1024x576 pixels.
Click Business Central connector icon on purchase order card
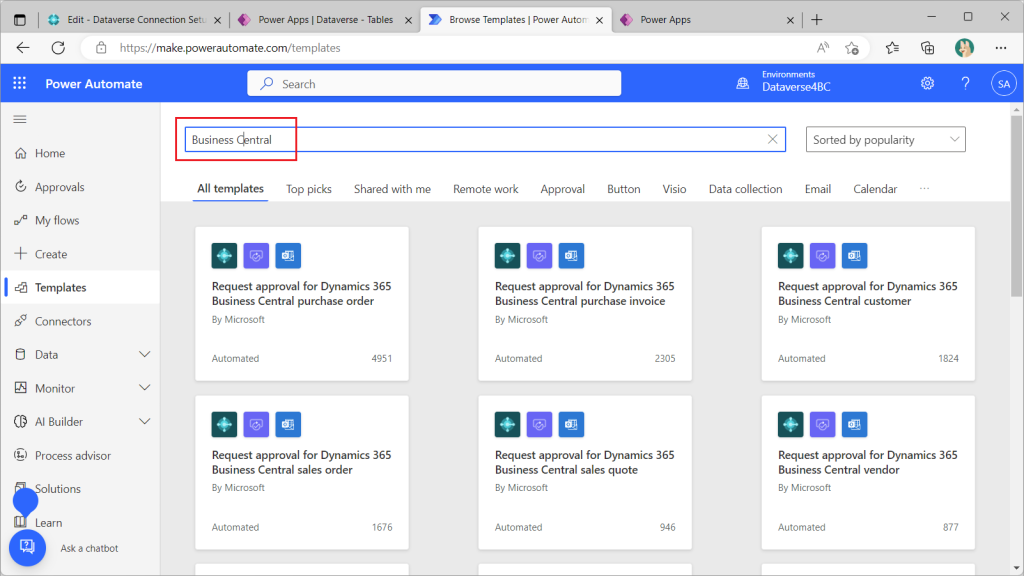[224, 255]
